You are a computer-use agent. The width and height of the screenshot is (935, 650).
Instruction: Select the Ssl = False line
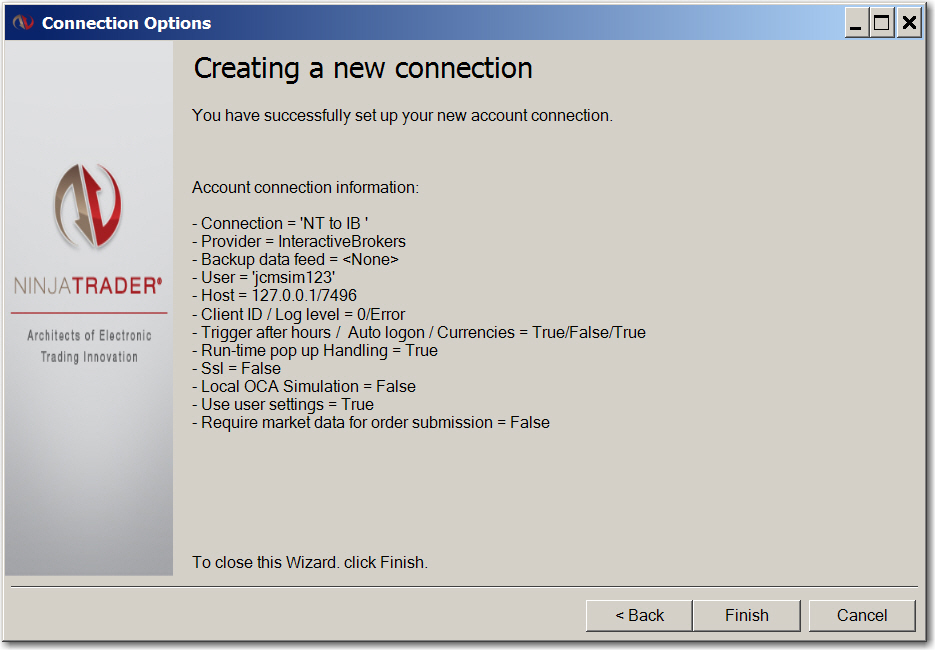pyautogui.click(x=236, y=369)
